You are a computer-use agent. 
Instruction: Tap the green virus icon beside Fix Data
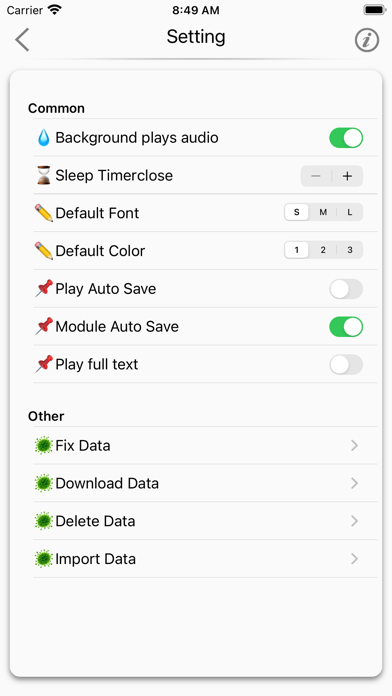coord(44,445)
